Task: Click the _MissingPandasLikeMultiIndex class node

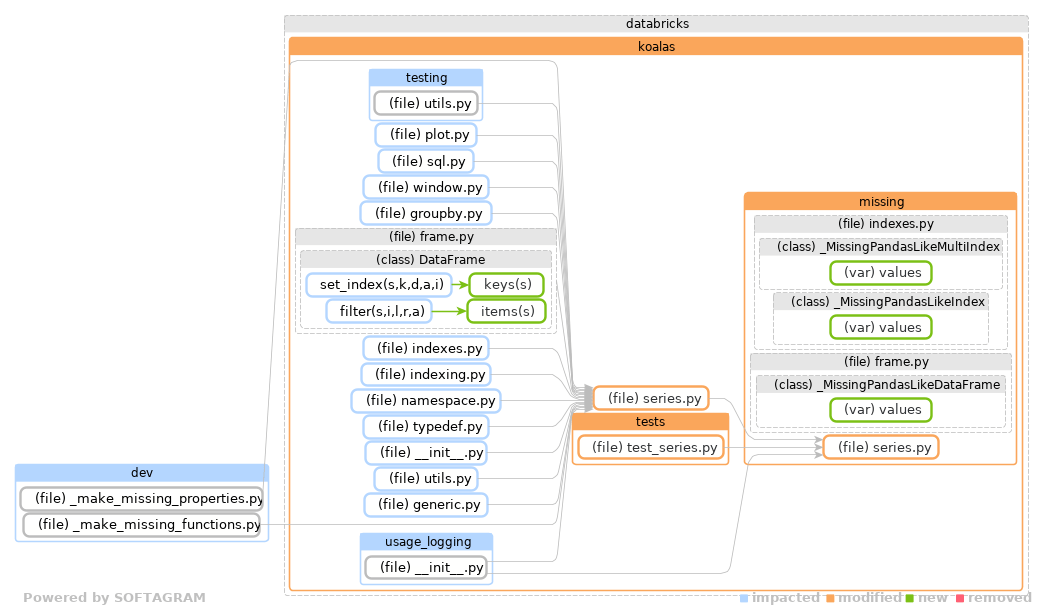Action: [x=880, y=246]
